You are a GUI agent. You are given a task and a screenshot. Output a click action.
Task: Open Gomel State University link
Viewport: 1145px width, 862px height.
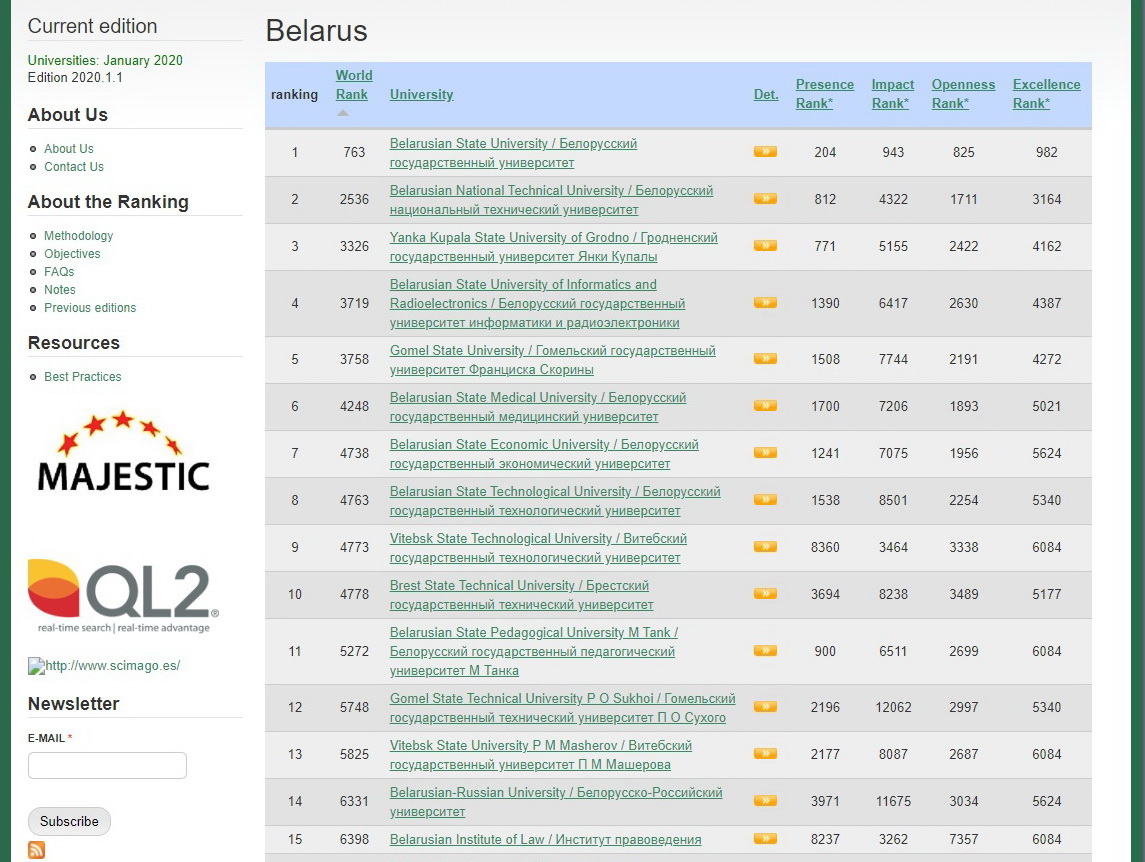tap(553, 359)
